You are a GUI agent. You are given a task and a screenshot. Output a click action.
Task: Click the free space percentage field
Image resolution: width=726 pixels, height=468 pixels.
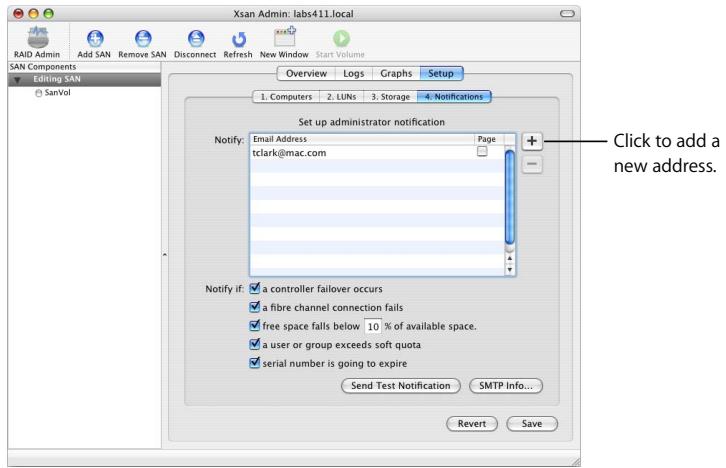373,326
